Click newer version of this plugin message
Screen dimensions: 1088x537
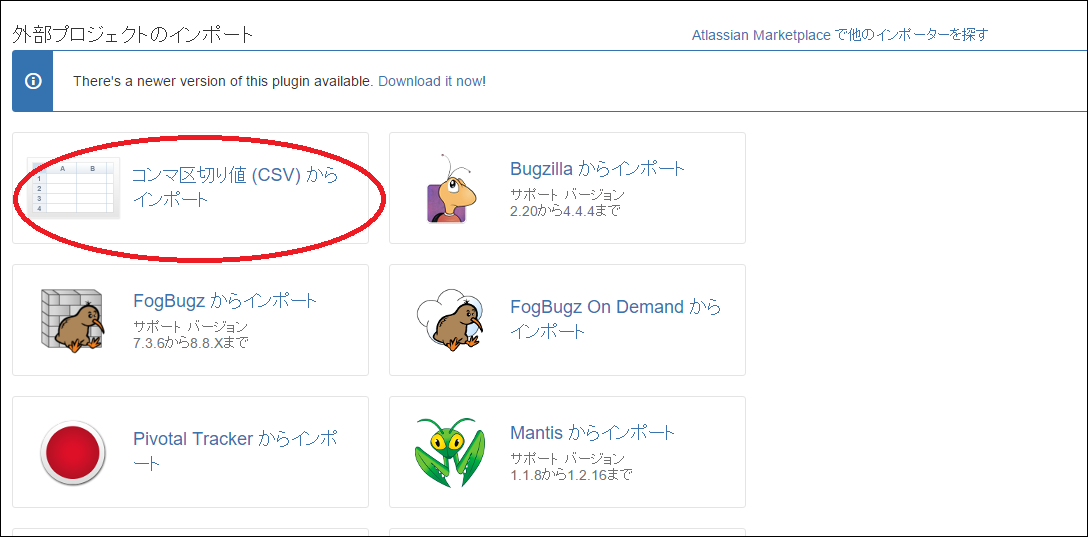click(223, 81)
